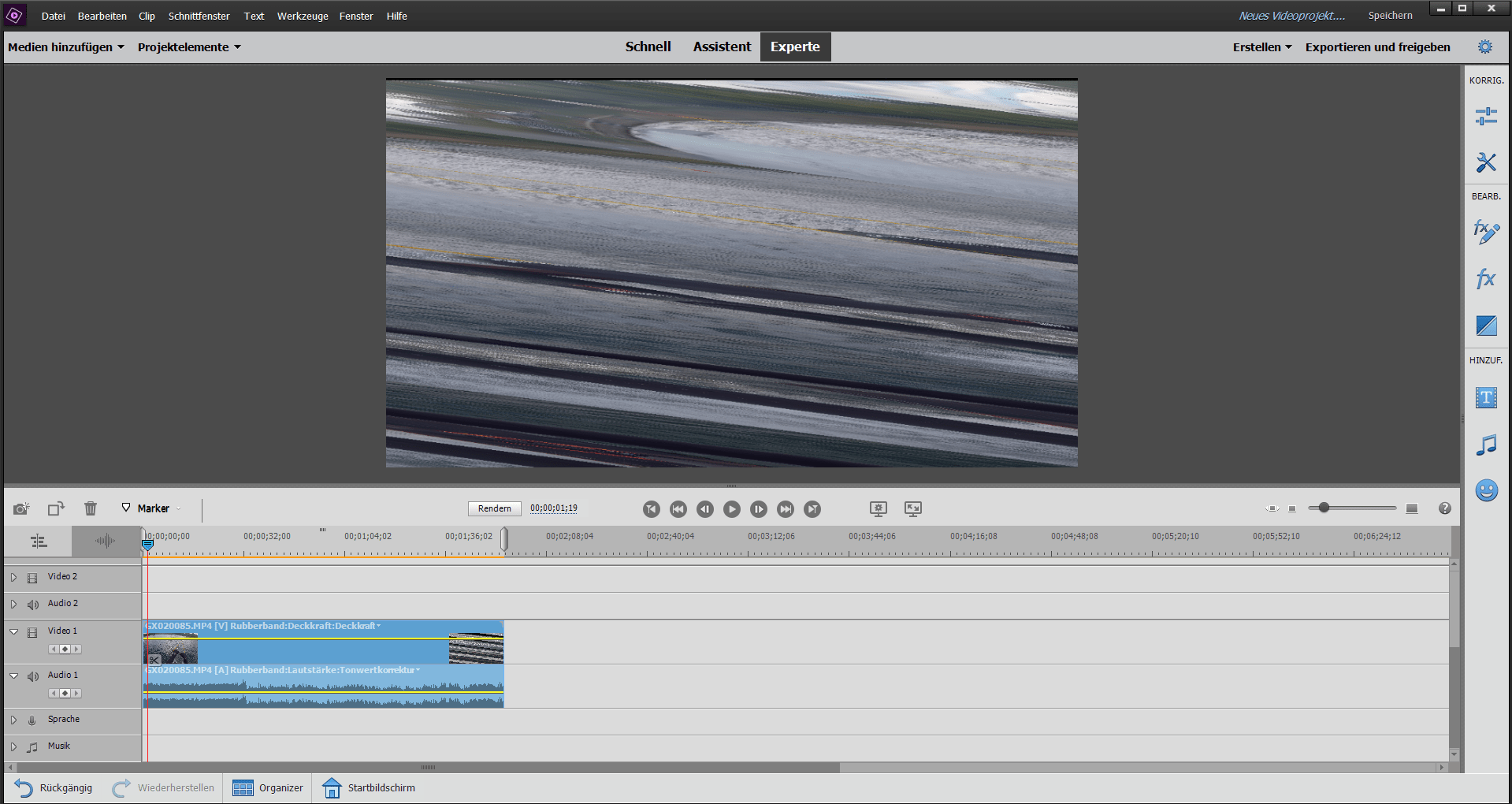Open the Tools panel via wrench icon
This screenshot has height=804, width=1512.
[x=1486, y=162]
